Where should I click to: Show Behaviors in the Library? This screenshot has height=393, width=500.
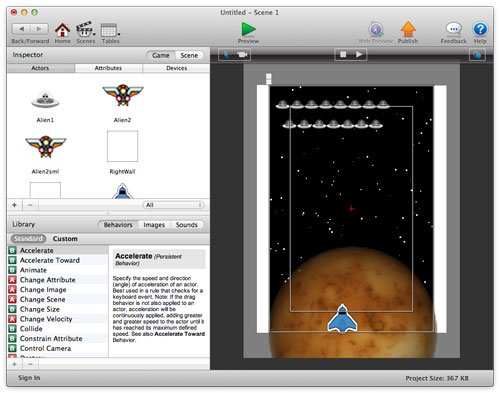pos(118,225)
